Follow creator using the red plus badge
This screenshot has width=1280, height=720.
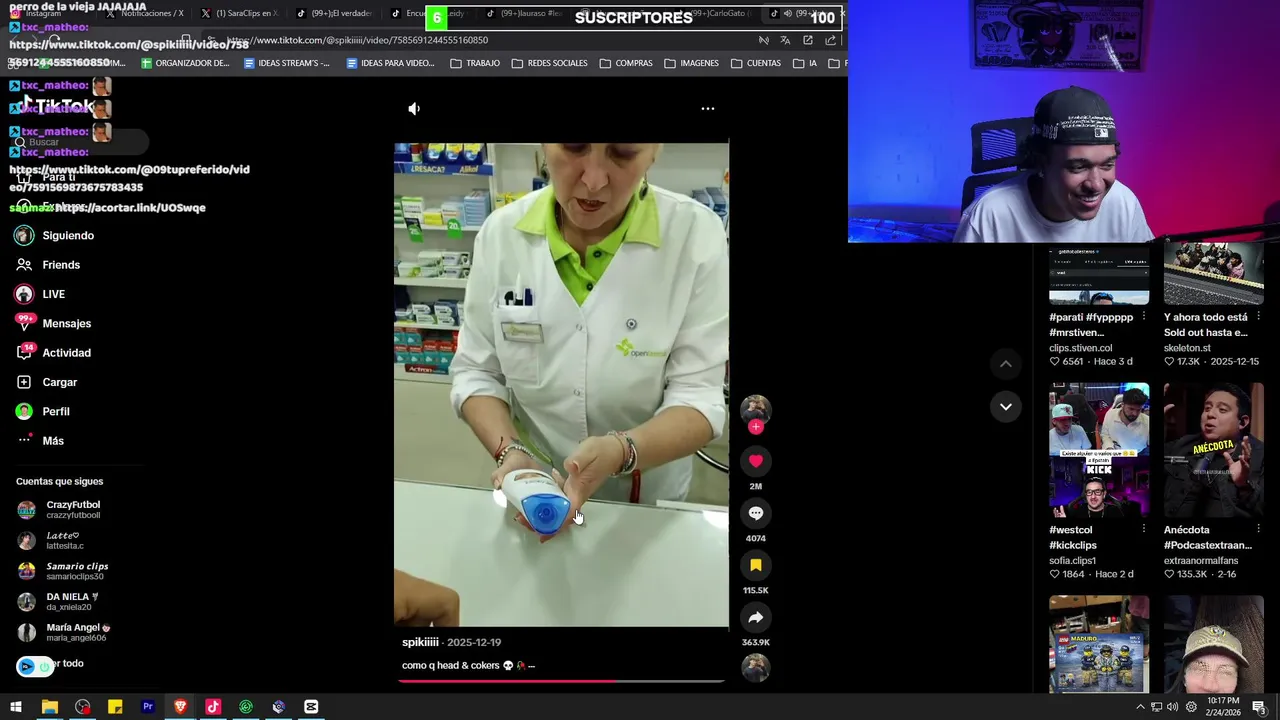pyautogui.click(x=756, y=427)
